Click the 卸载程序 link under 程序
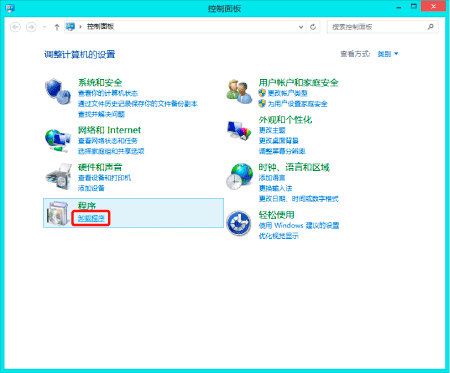The image size is (450, 373). tap(91, 218)
